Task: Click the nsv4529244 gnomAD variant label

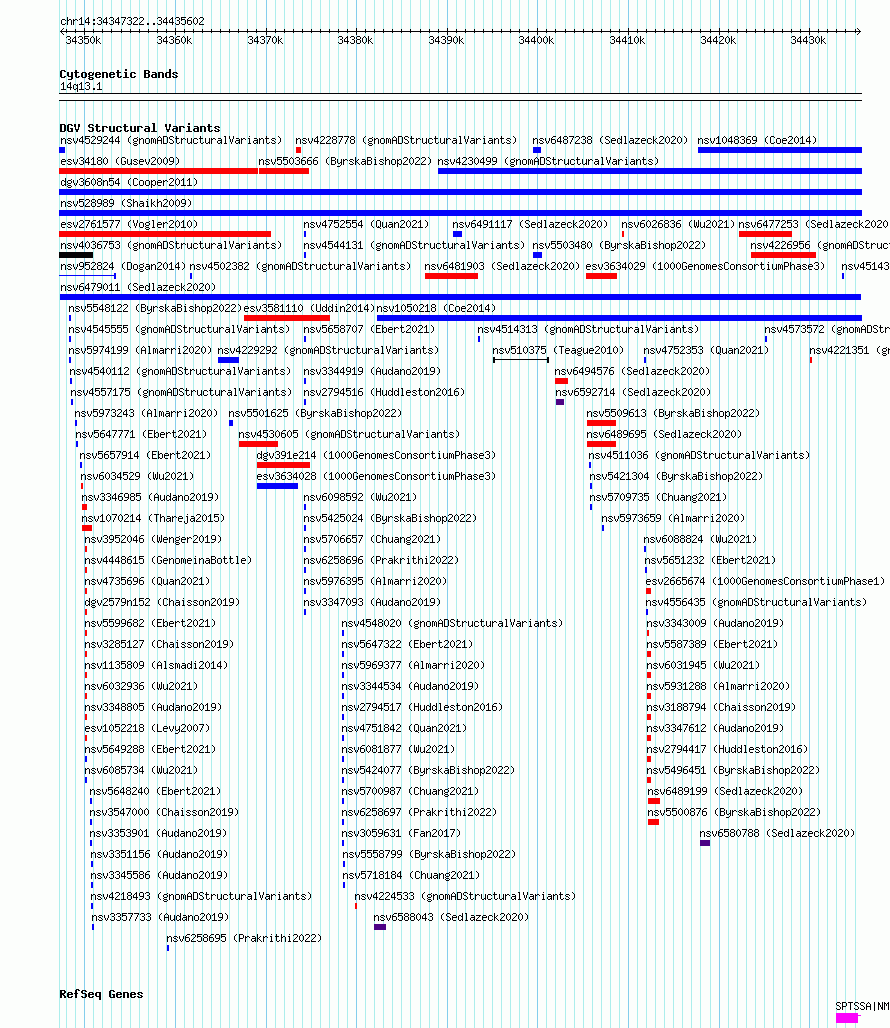Action: [x=171, y=140]
